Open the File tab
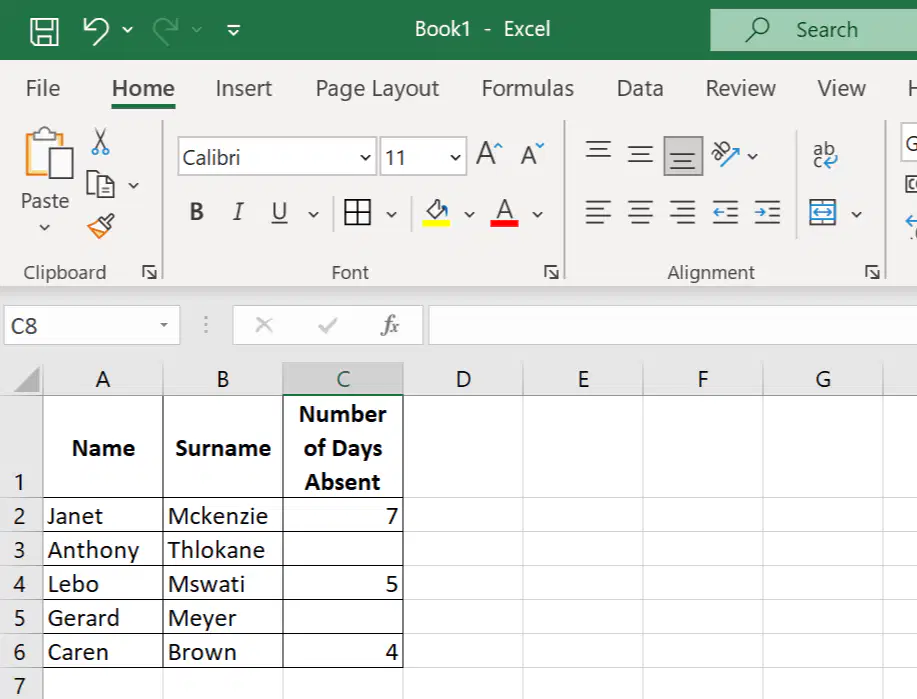917x699 pixels. [x=43, y=88]
